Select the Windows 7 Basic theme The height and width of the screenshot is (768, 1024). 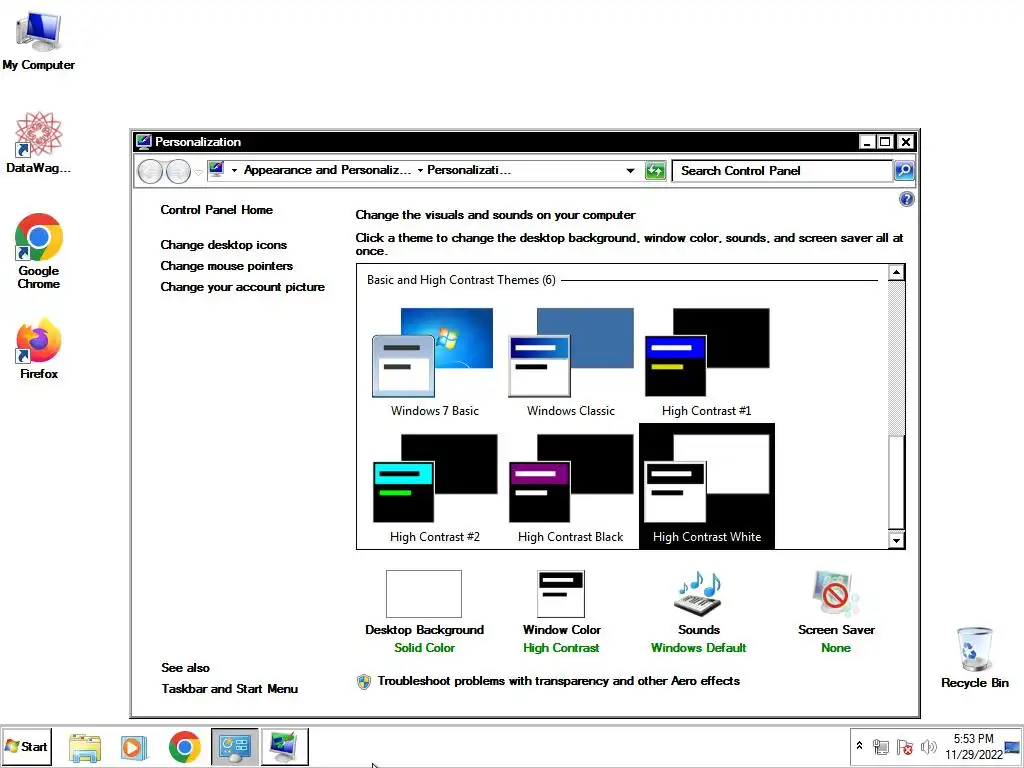(x=434, y=362)
